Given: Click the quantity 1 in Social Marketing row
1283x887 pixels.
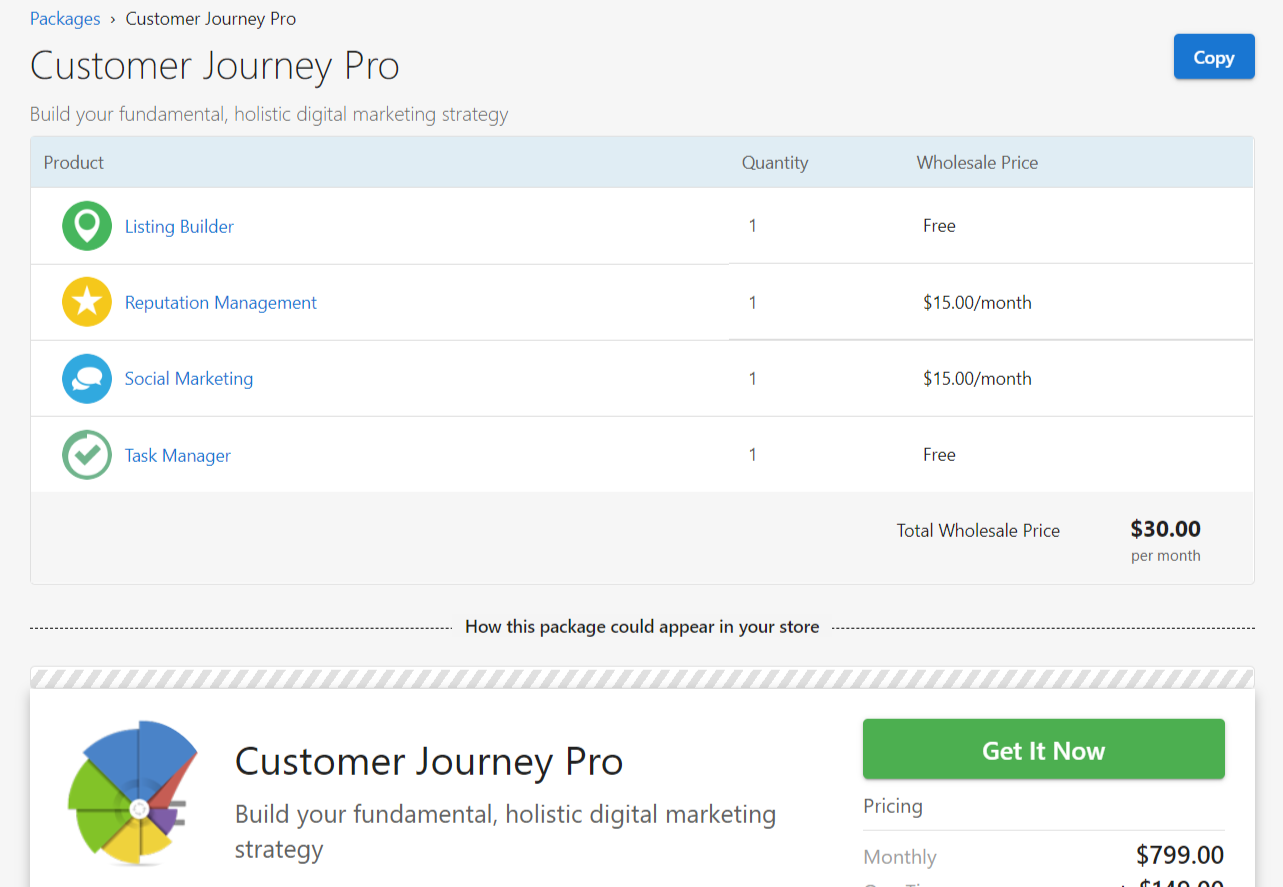Looking at the screenshot, I should tap(753, 378).
